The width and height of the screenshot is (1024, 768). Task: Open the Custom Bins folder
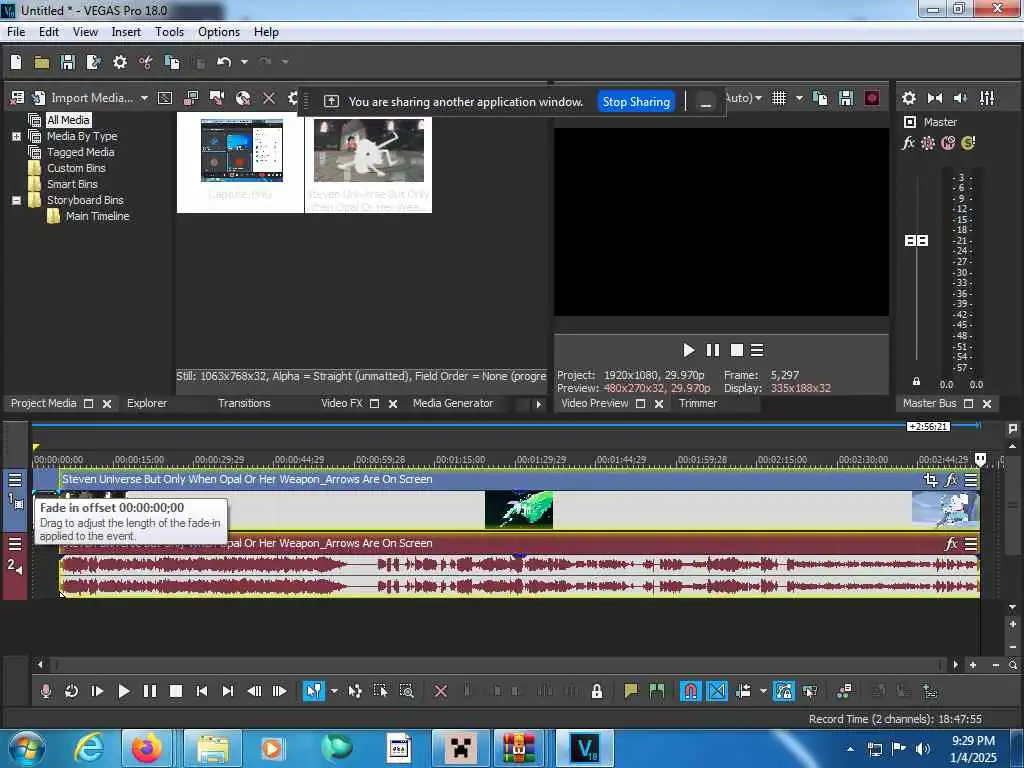tap(76, 168)
